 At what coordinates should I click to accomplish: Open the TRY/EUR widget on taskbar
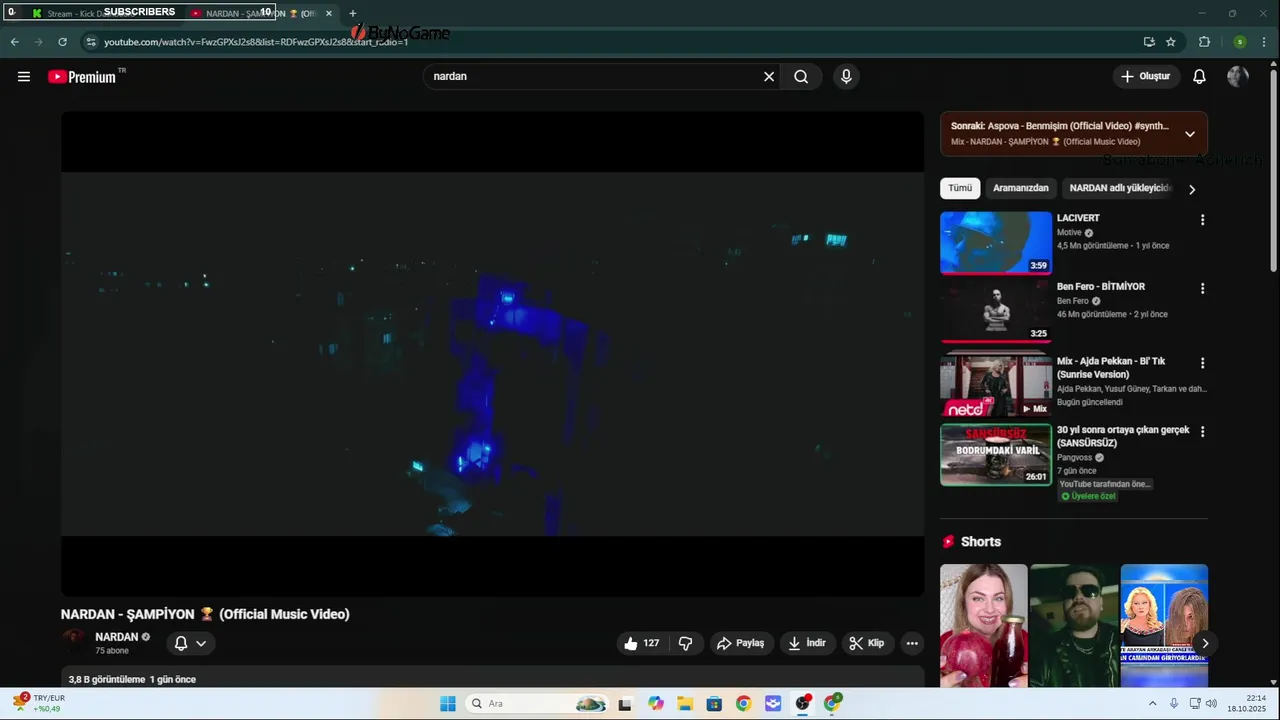click(x=38, y=703)
